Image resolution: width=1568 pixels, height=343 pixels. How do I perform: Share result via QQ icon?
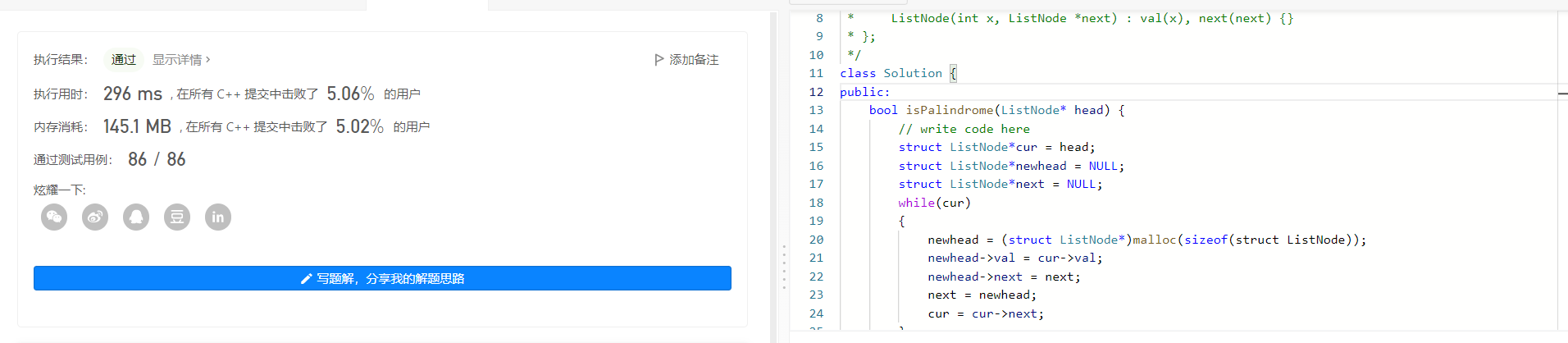pyautogui.click(x=136, y=217)
